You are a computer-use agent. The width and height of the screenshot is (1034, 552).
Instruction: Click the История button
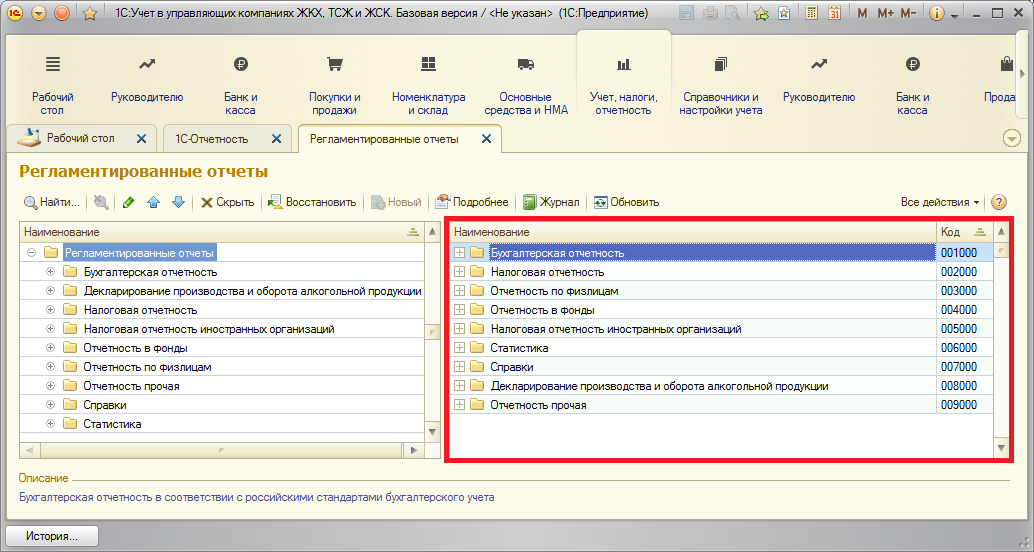tap(52, 536)
